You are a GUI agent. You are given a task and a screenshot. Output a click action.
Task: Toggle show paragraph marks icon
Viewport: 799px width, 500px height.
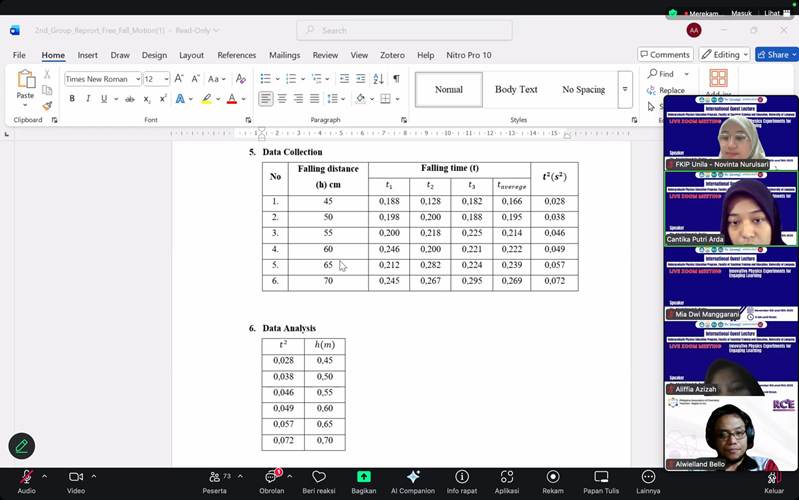(x=396, y=79)
